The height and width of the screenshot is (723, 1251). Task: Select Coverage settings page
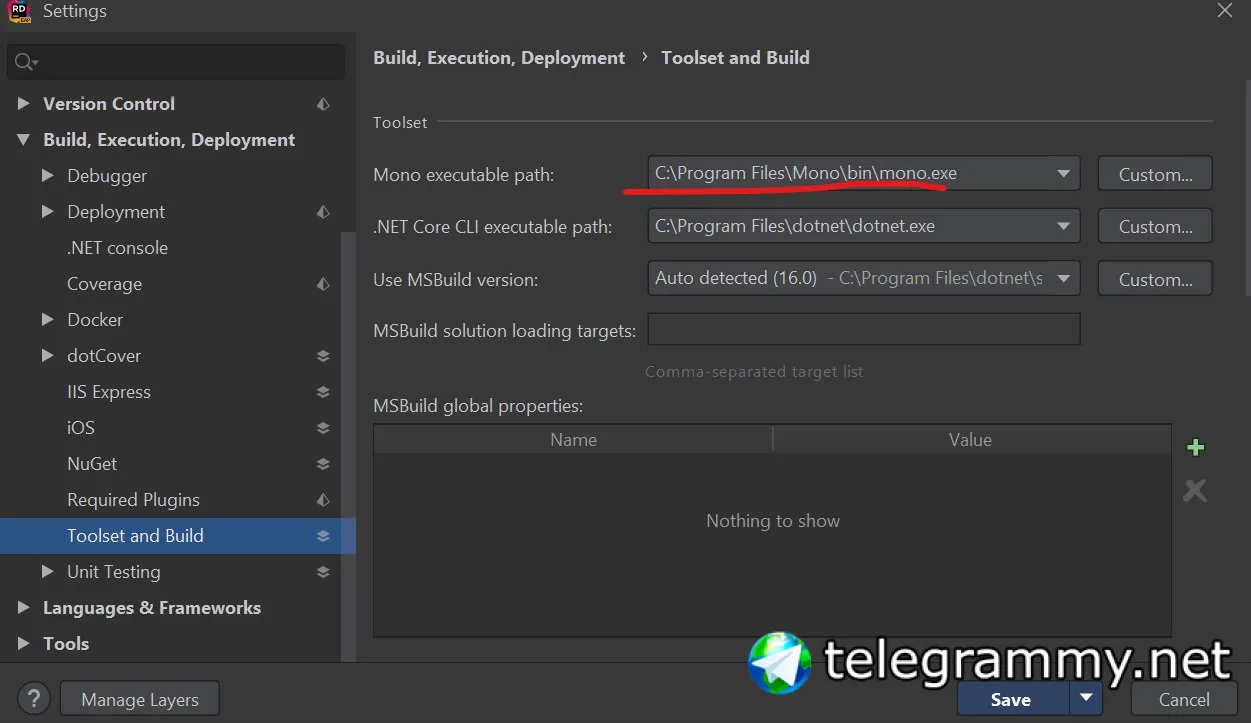point(104,284)
